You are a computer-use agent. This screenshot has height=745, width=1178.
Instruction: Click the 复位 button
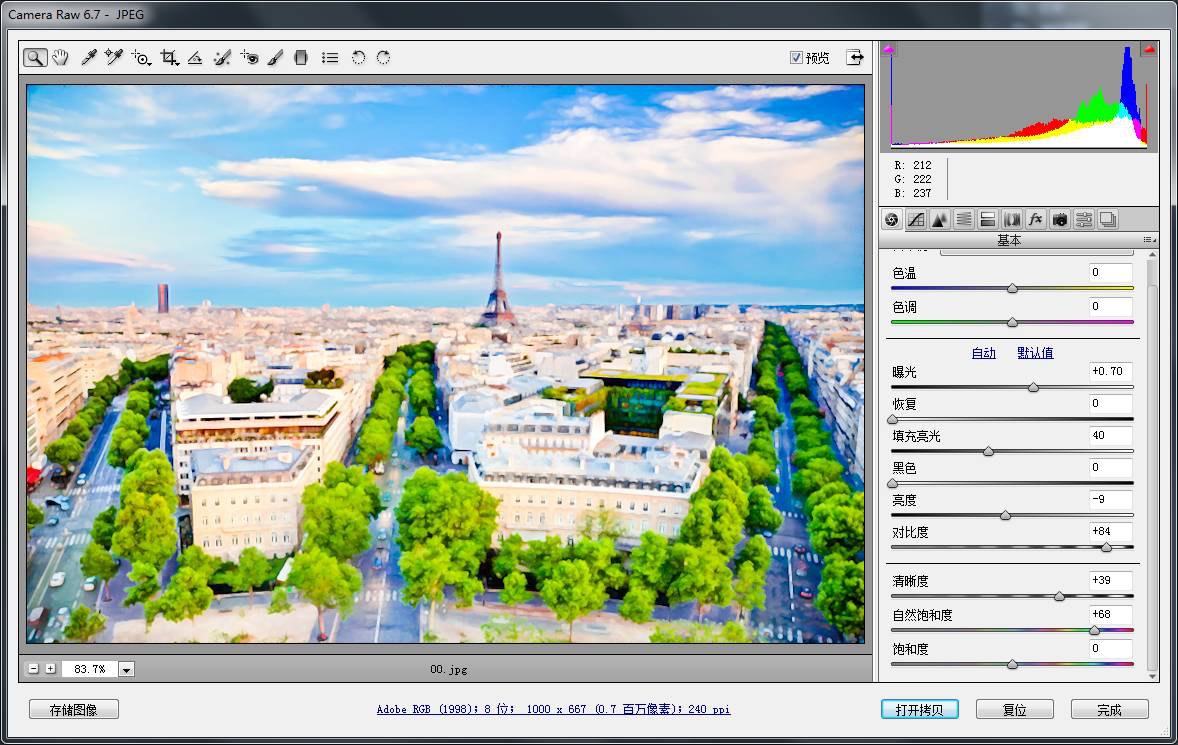[x=1015, y=710]
